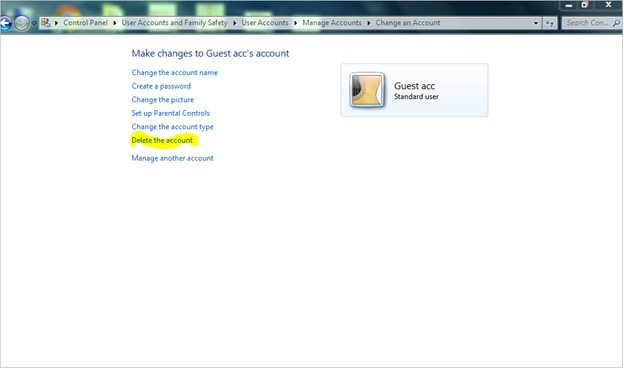Click the Control Panel icon in address bar
The height and width of the screenshot is (369, 624).
(x=45, y=23)
